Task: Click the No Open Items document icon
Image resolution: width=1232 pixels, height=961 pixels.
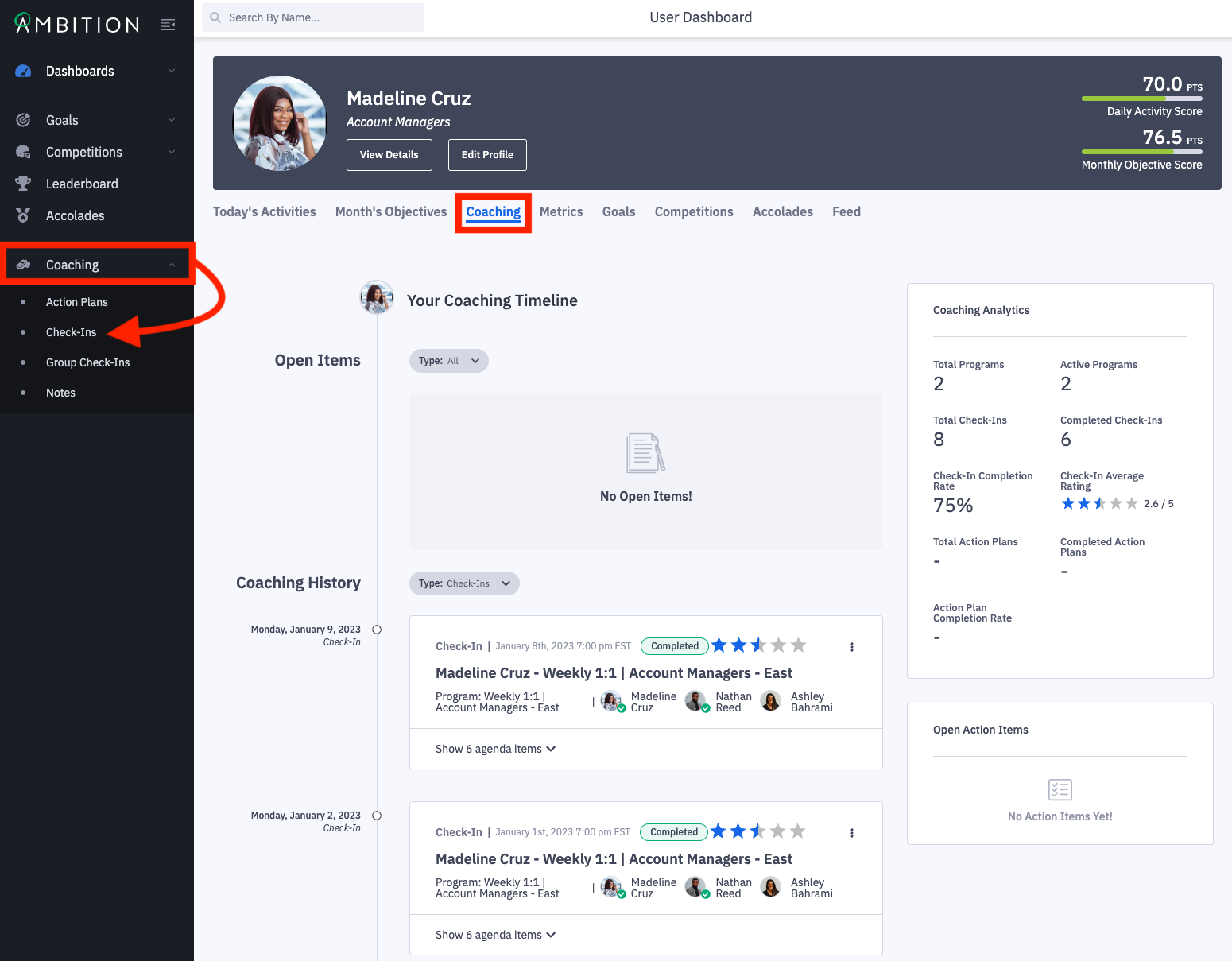Action: pyautogui.click(x=645, y=452)
